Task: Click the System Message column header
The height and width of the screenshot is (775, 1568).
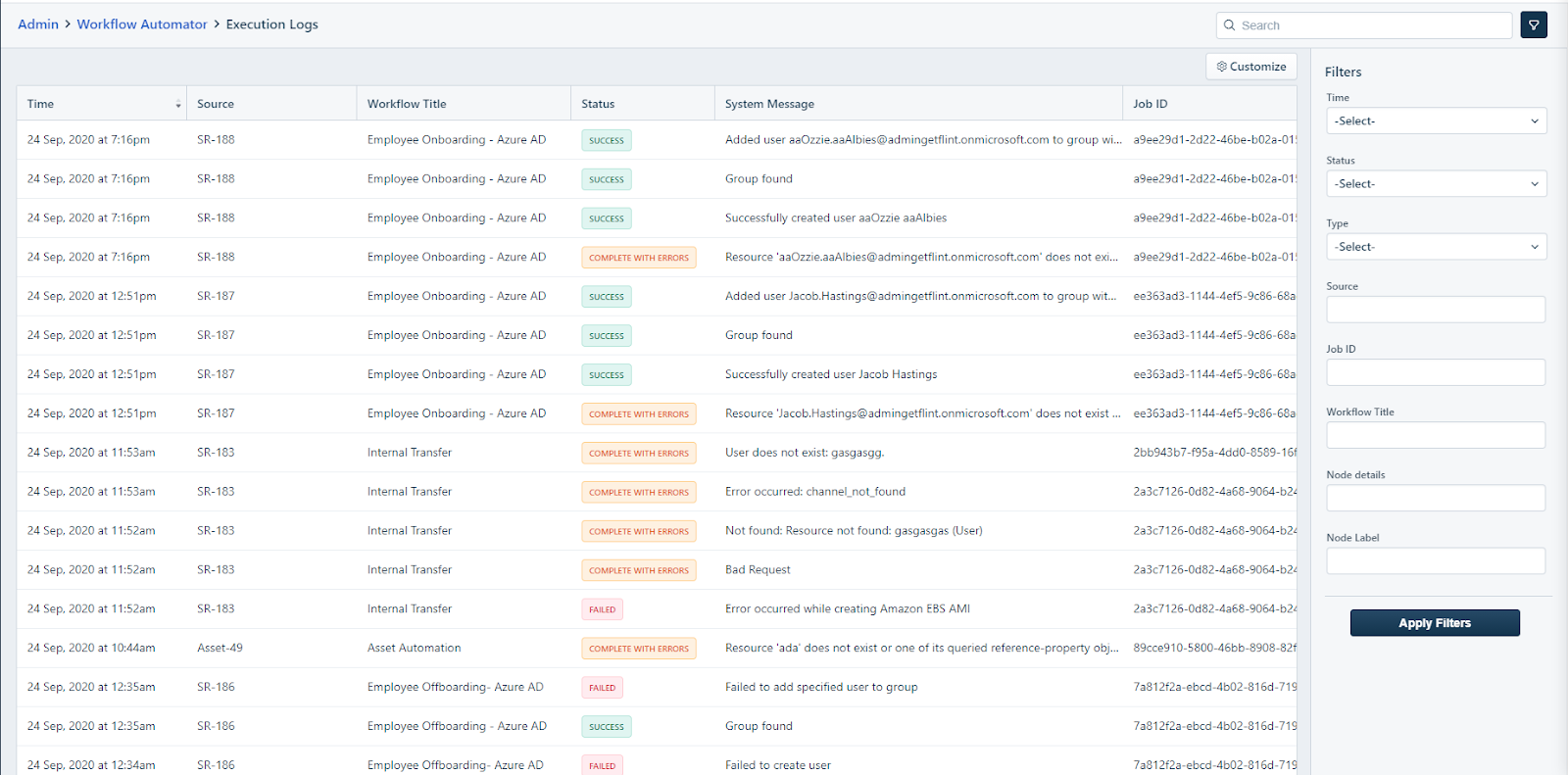Action: (x=769, y=104)
